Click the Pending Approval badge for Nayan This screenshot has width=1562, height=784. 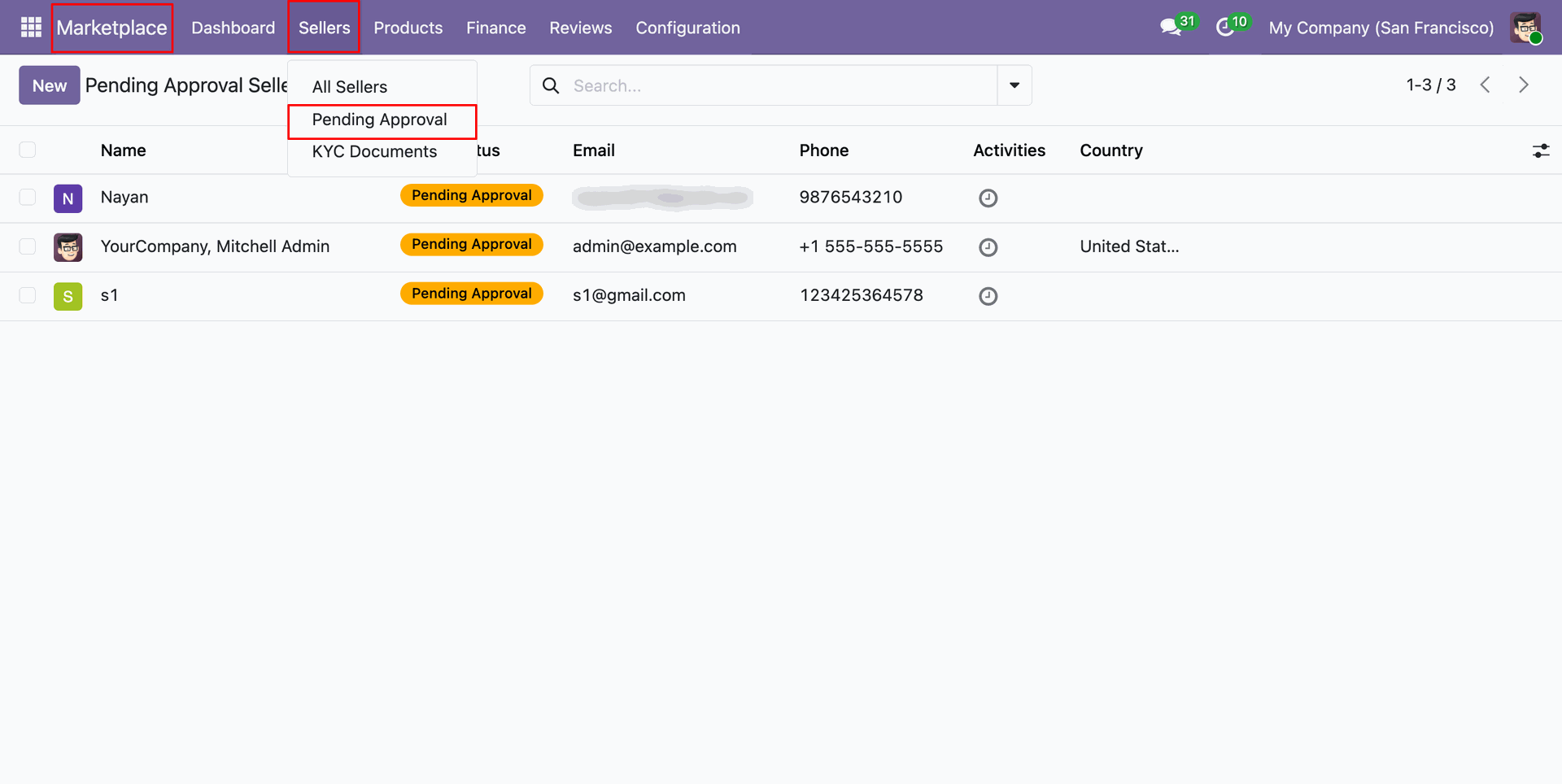472,195
